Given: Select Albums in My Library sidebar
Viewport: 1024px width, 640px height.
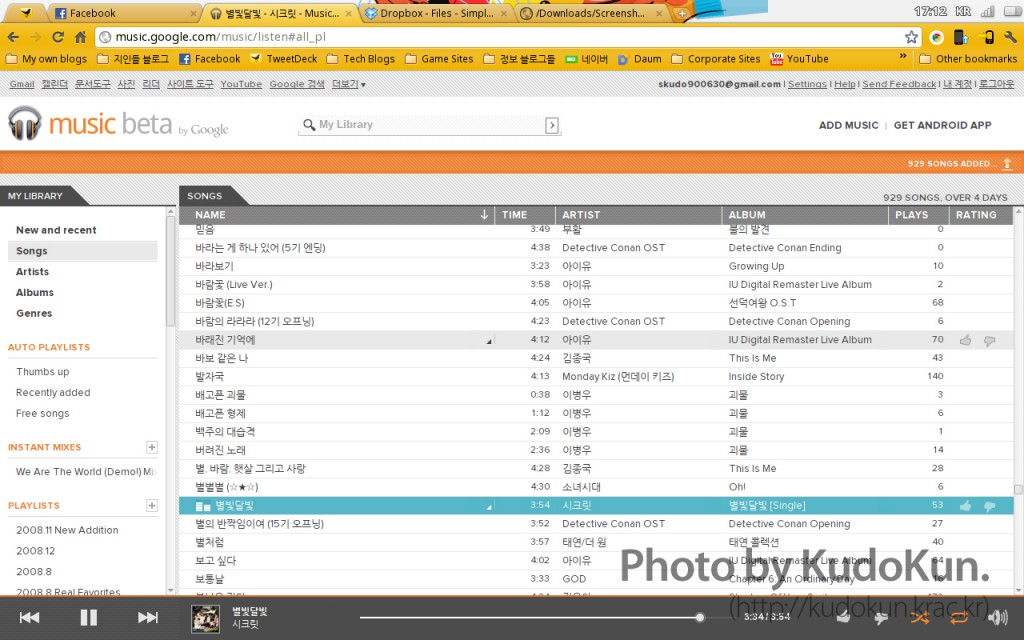Looking at the screenshot, I should [35, 293].
